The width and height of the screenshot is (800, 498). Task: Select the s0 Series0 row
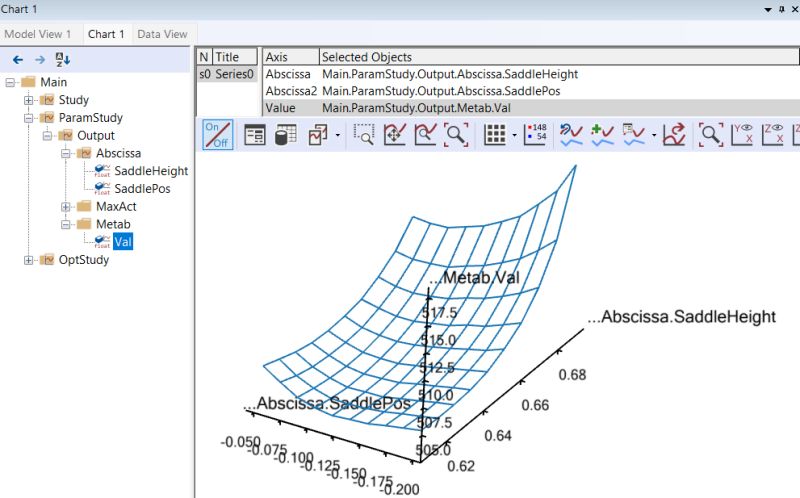pos(227,74)
